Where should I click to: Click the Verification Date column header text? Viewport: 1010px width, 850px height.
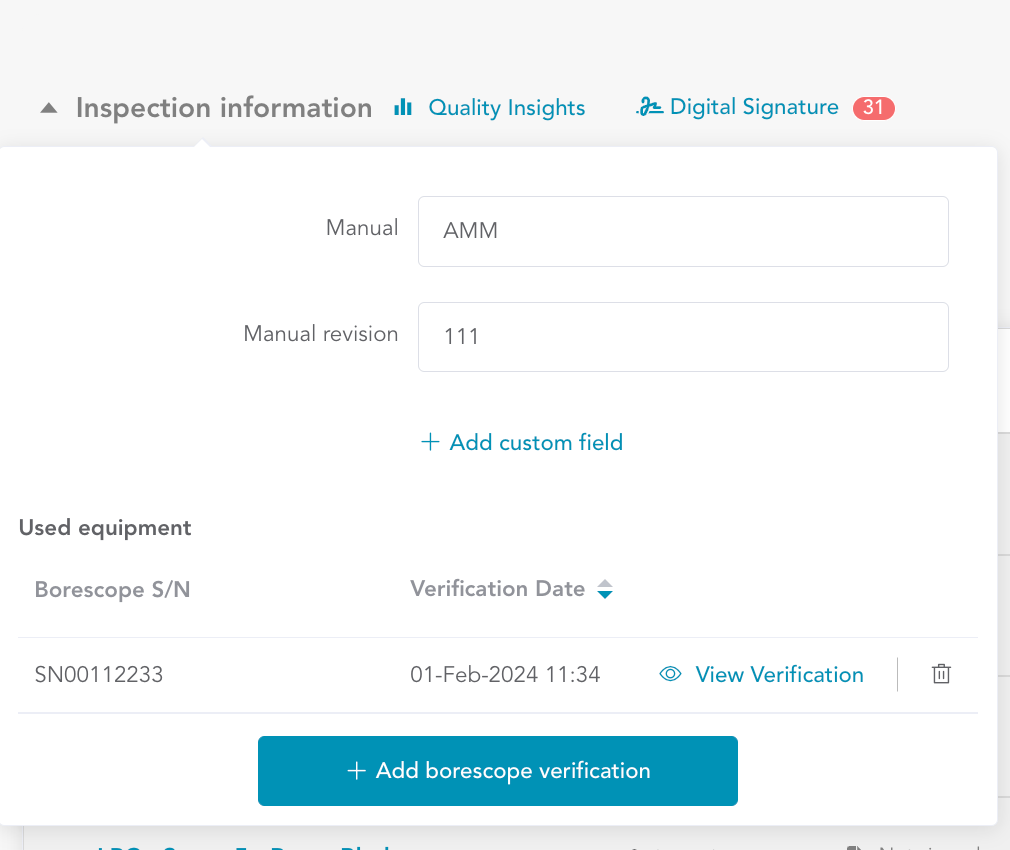pos(497,589)
